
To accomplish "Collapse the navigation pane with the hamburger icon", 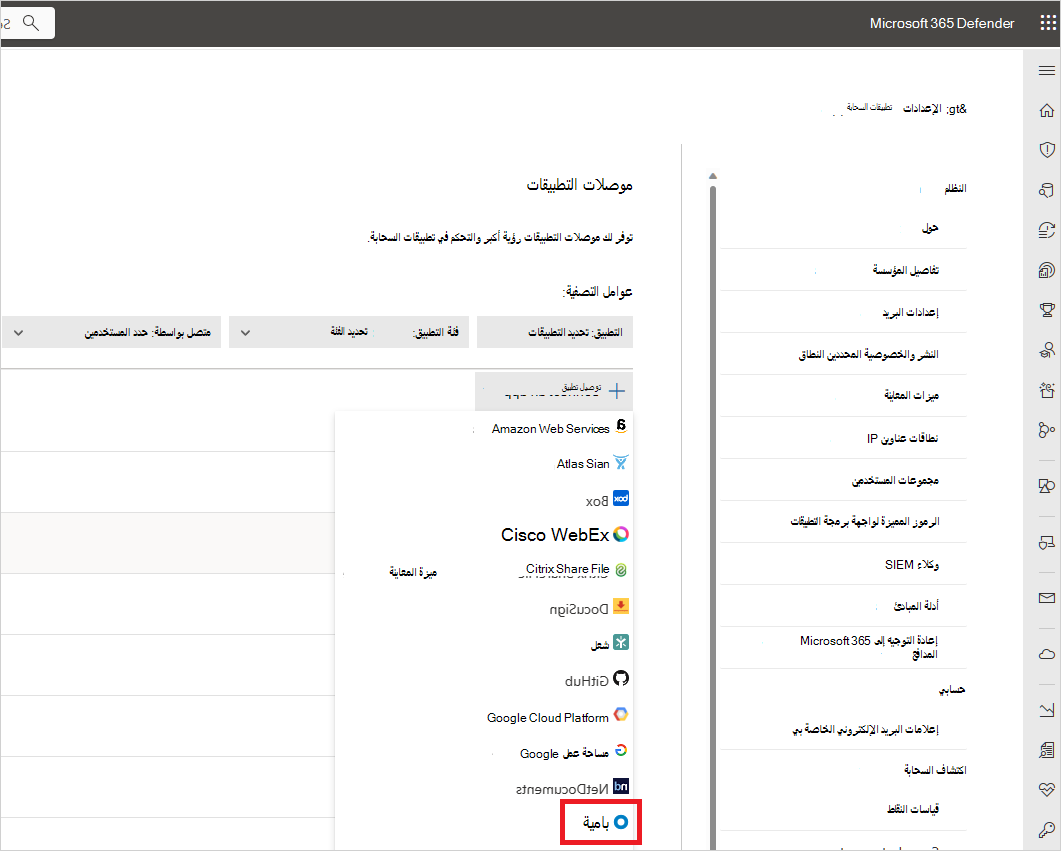I will point(1046,71).
